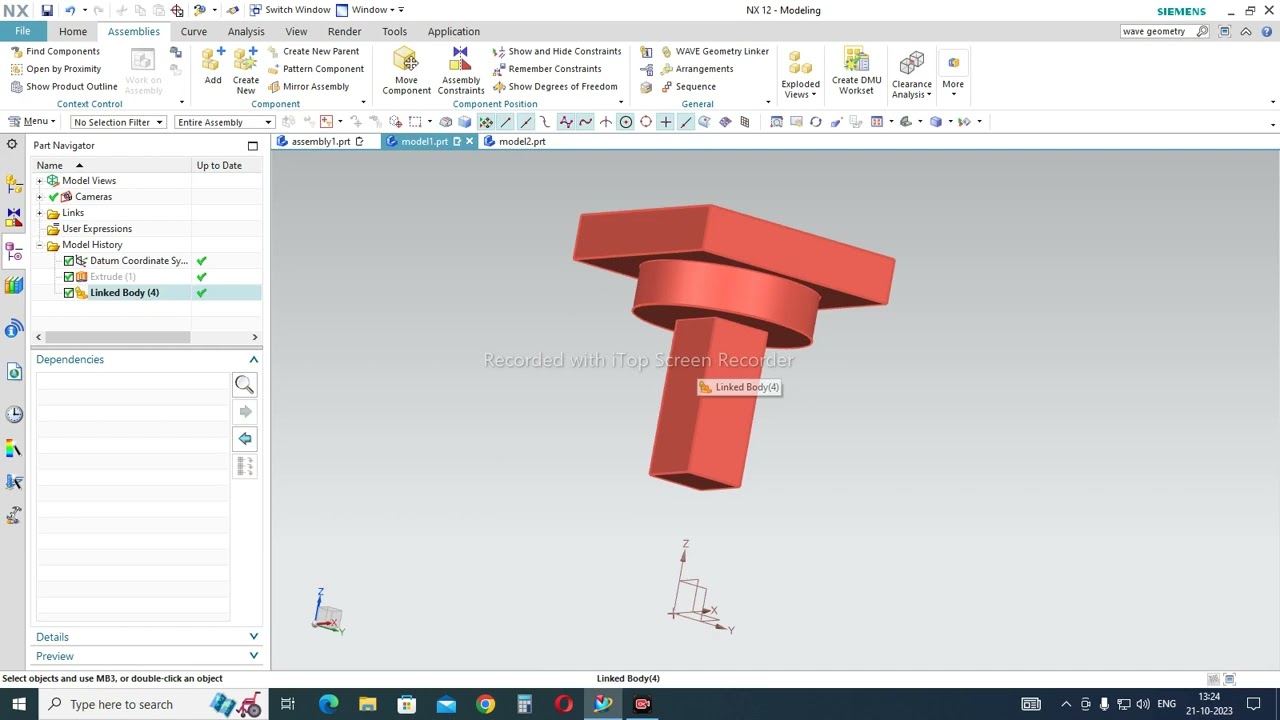Open the File menu
Image resolution: width=1280 pixels, height=720 pixels.
click(22, 31)
